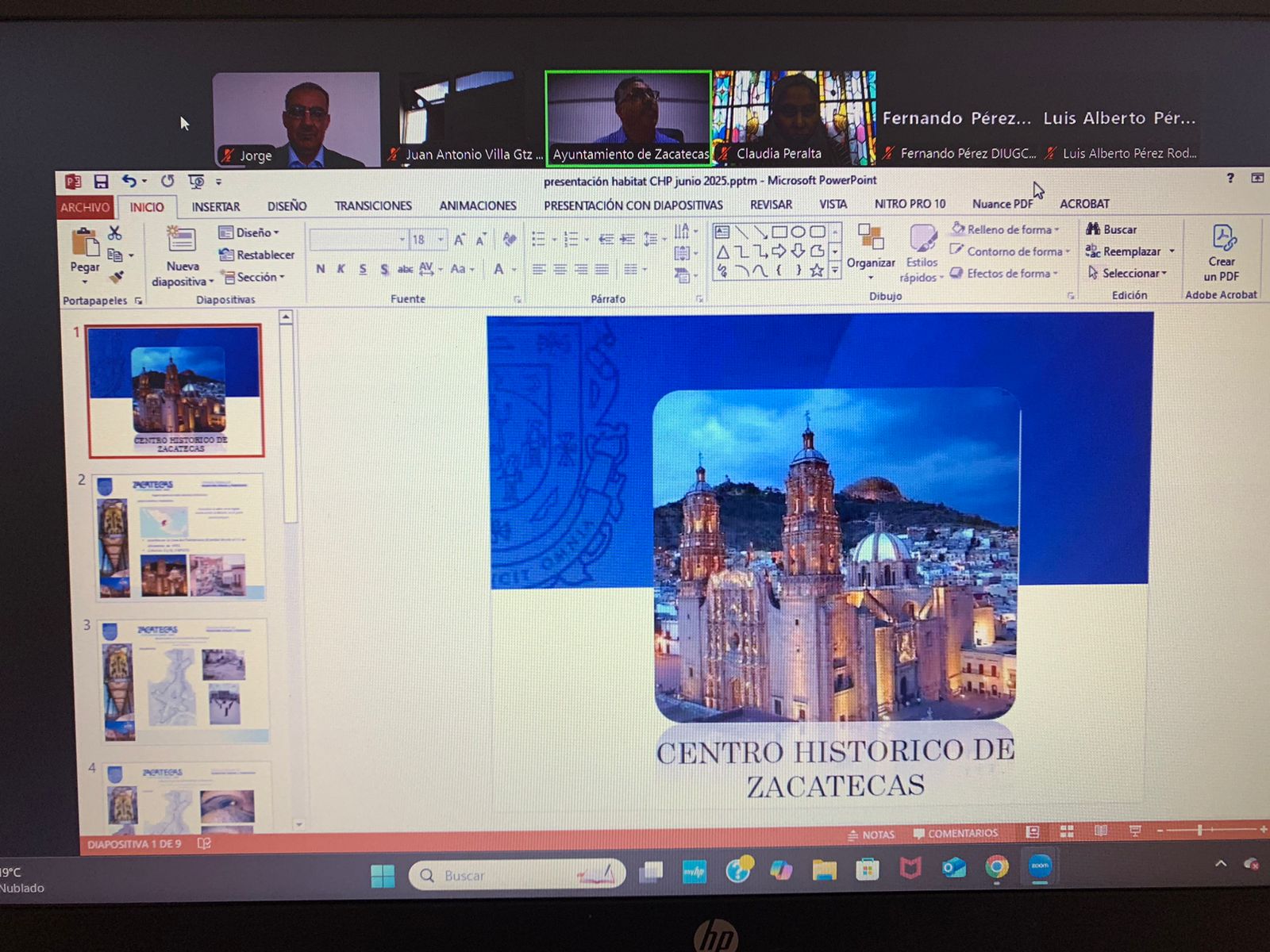
Task: Open the font size dropdown showing 18
Action: click(x=441, y=239)
